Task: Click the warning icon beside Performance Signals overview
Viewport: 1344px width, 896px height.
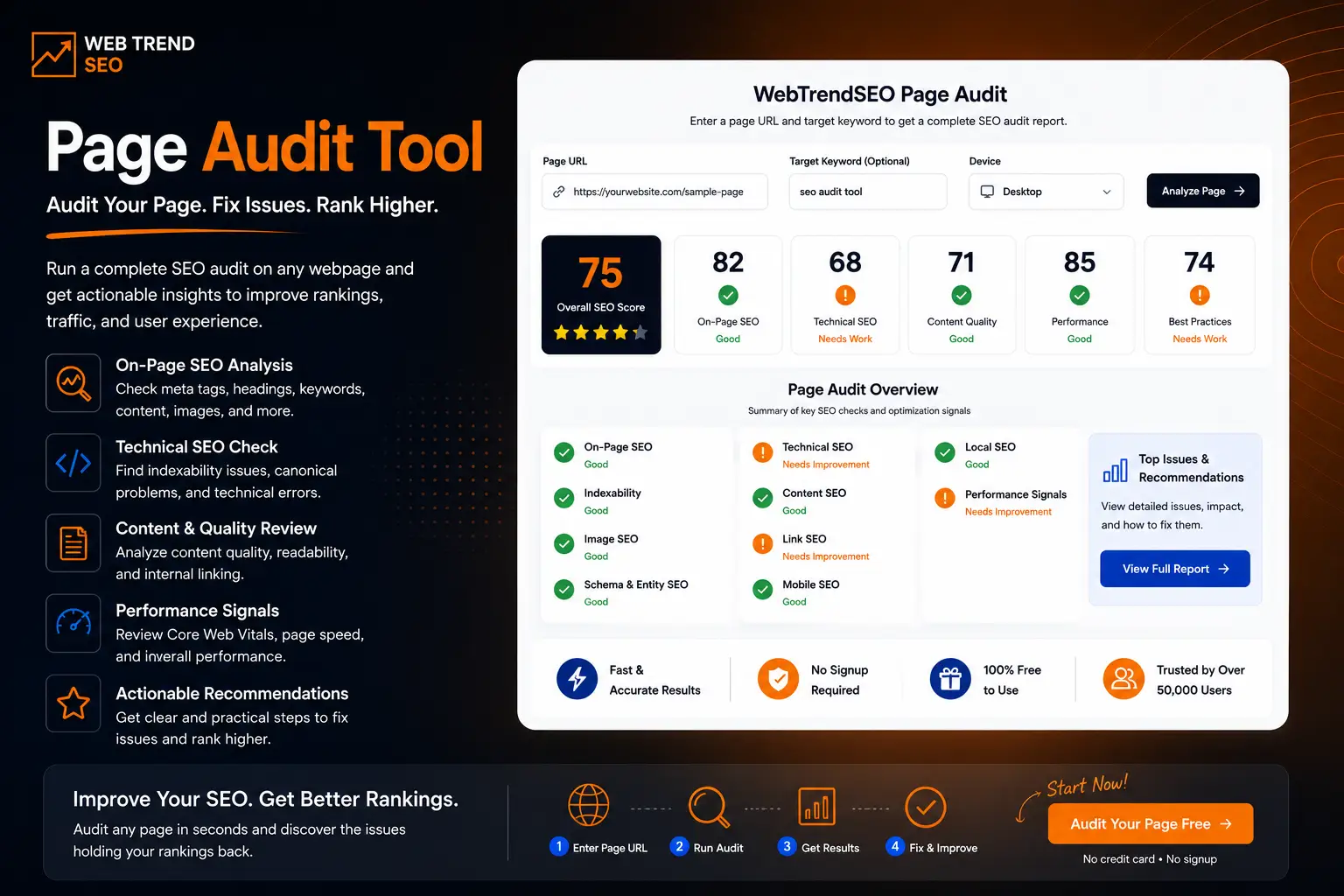Action: click(x=945, y=499)
